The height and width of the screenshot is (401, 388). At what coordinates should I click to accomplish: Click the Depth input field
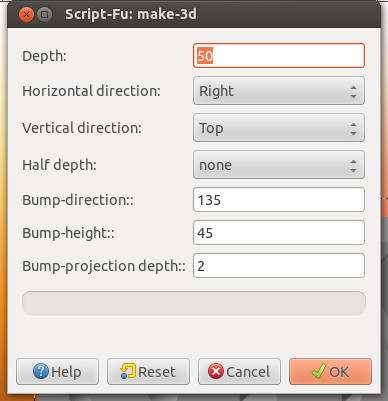[279, 56]
